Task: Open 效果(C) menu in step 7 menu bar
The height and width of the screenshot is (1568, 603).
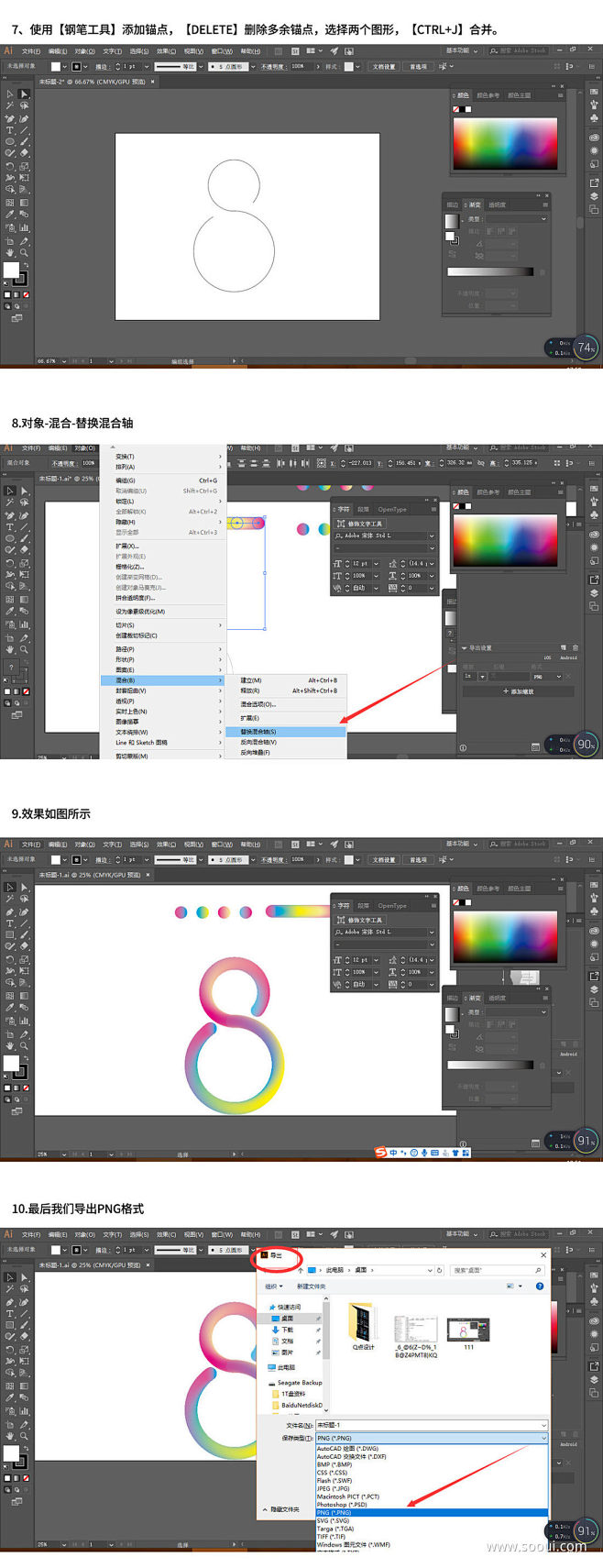Action: 166,52
